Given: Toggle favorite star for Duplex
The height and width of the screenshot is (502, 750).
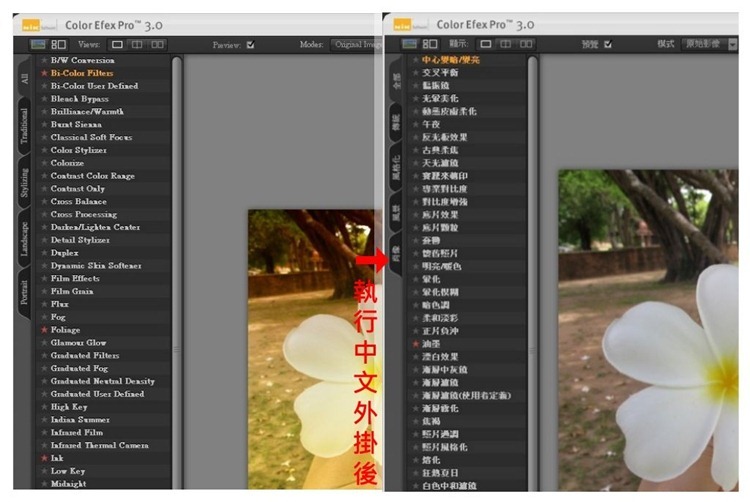Looking at the screenshot, I should tap(44, 253).
